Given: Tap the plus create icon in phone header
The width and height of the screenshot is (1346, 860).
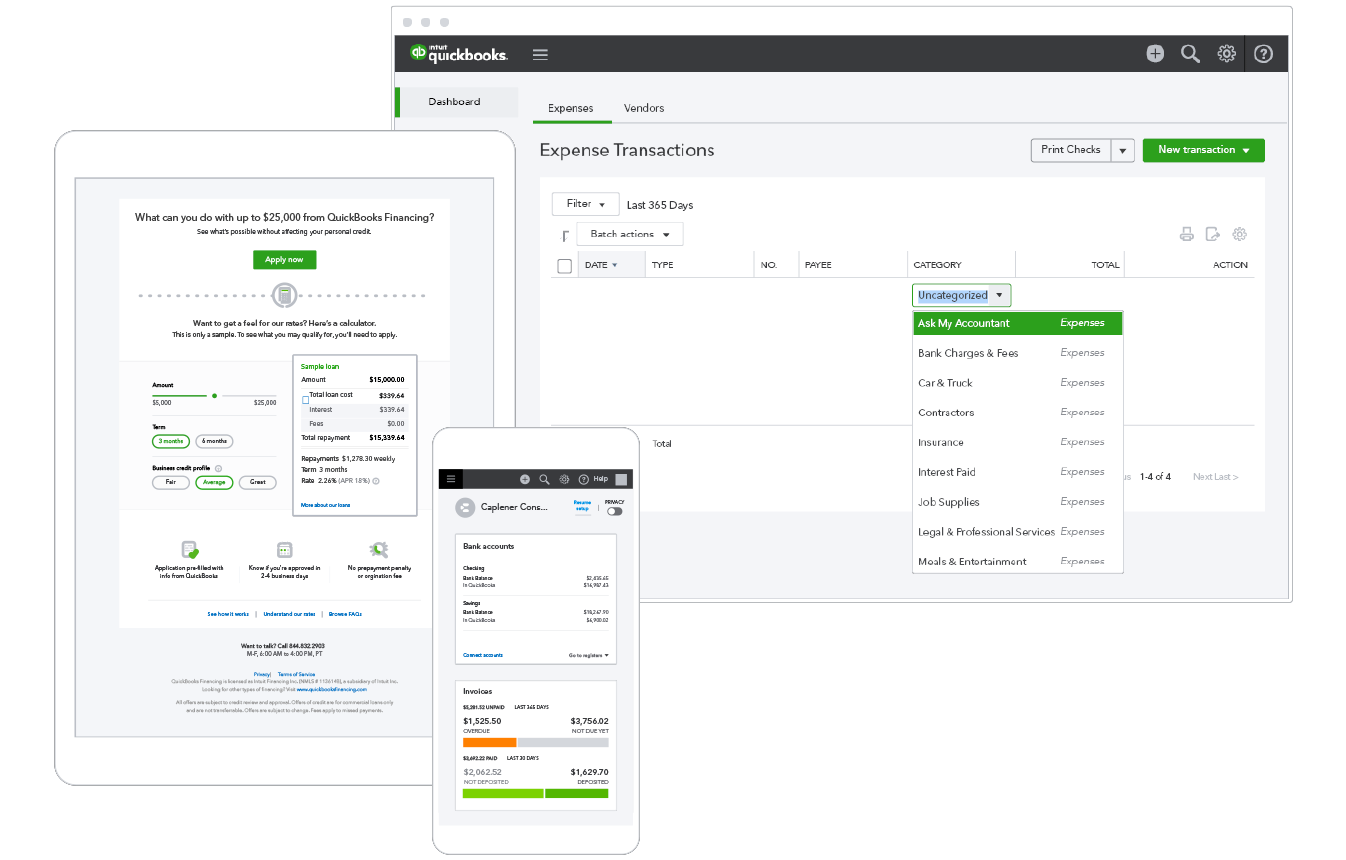Looking at the screenshot, I should pyautogui.click(x=525, y=479).
